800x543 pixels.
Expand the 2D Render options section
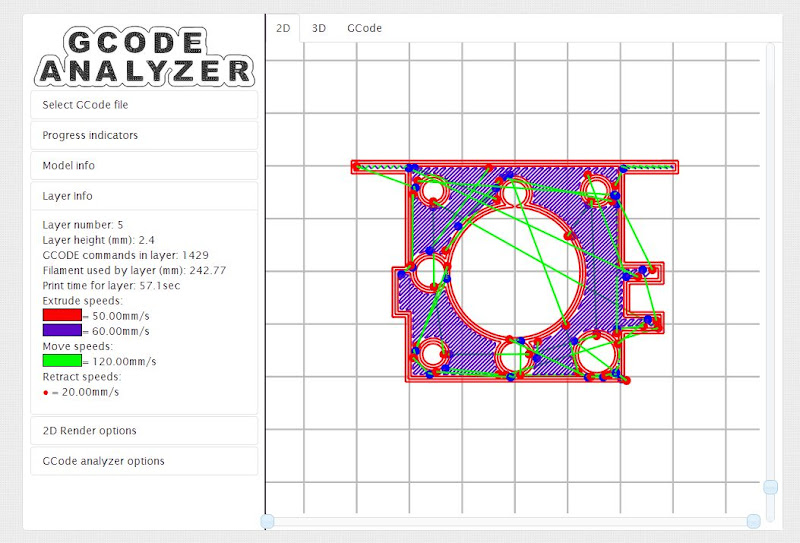point(144,431)
